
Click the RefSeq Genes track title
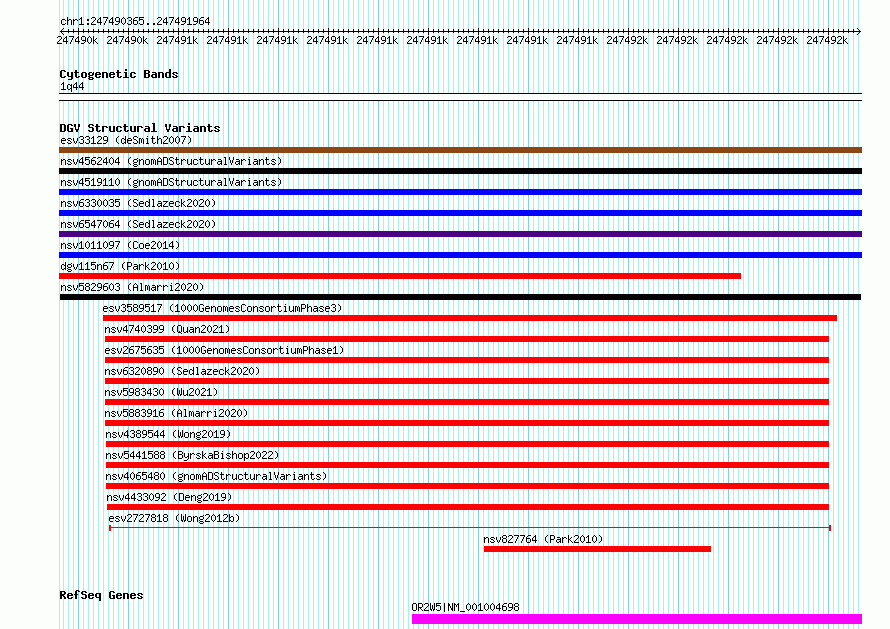point(101,596)
